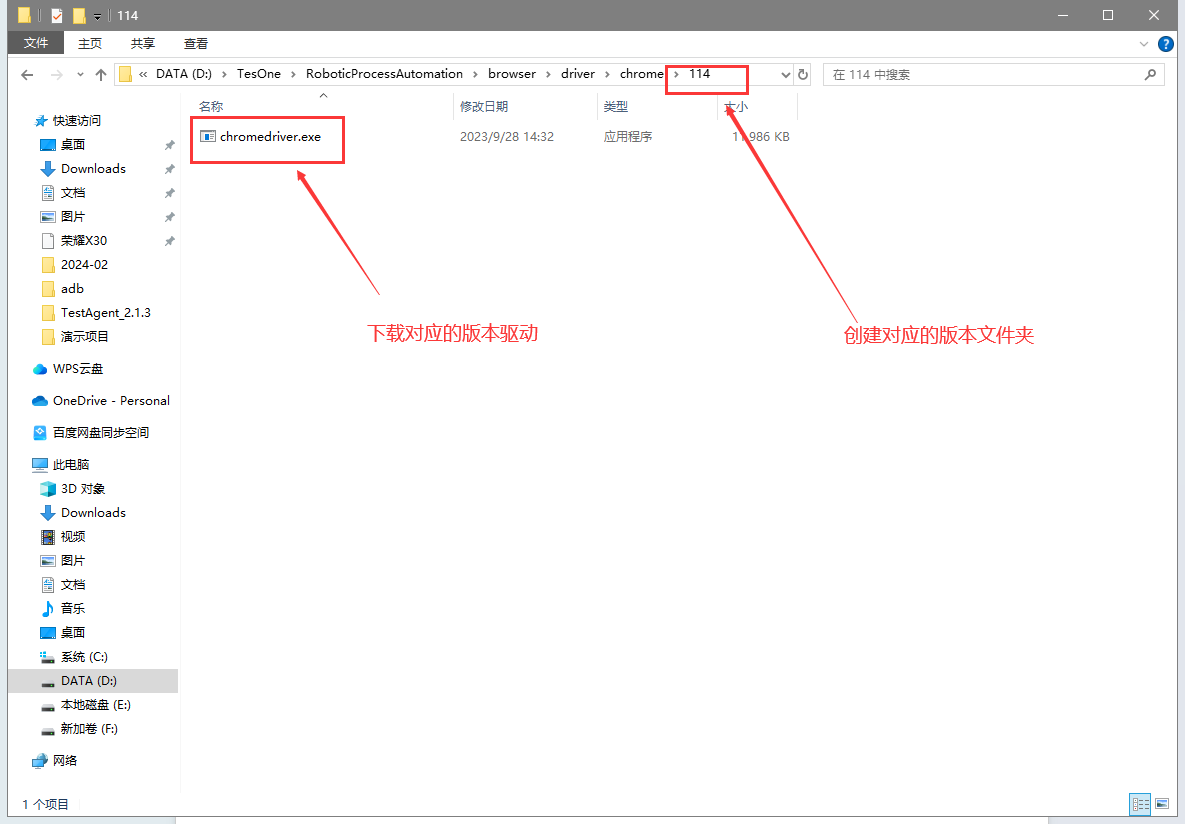1185x824 pixels.
Task: Click the chromedriver.exe application icon
Action: click(x=208, y=137)
